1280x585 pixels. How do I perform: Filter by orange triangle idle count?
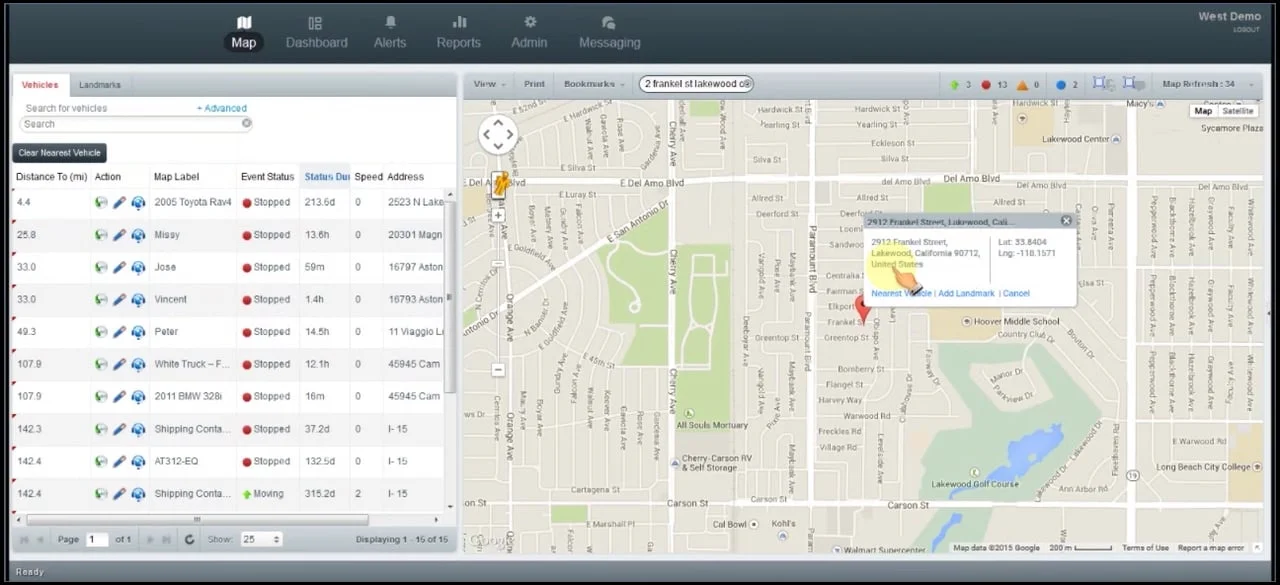pyautogui.click(x=1028, y=85)
